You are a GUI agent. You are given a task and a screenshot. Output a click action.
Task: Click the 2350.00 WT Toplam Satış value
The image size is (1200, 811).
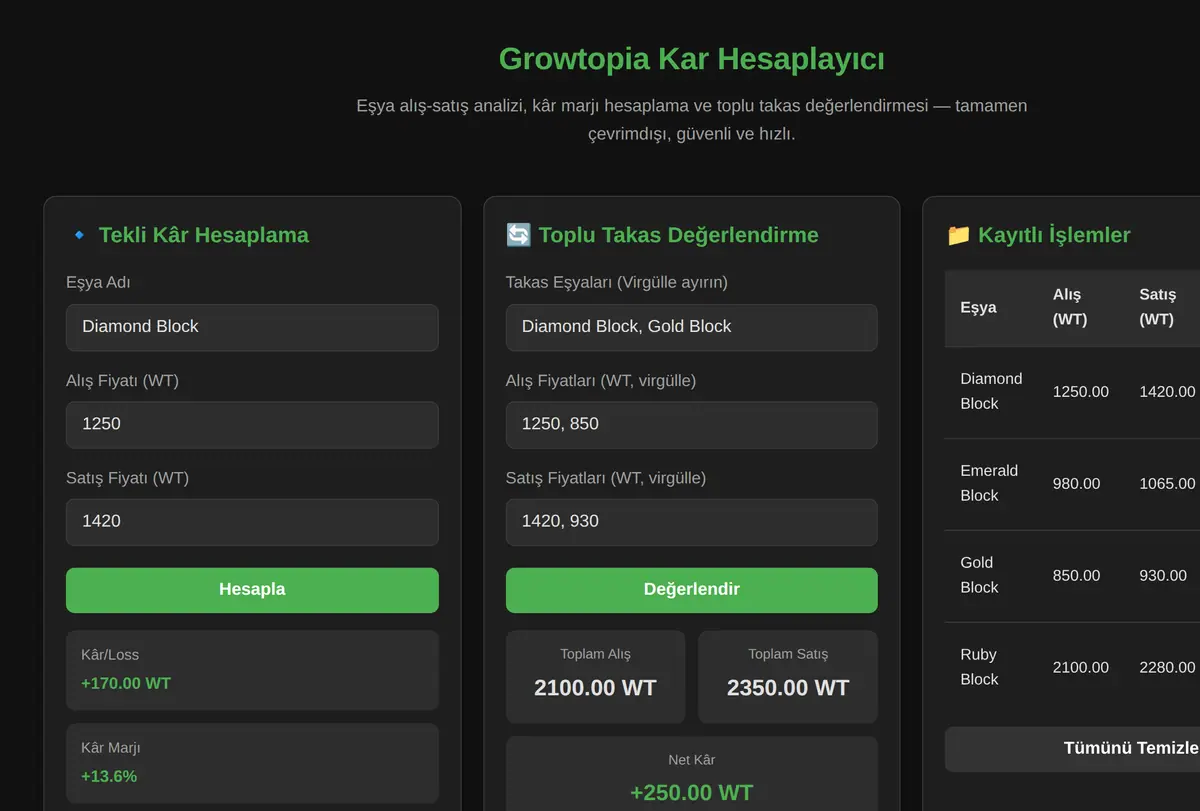coord(788,688)
